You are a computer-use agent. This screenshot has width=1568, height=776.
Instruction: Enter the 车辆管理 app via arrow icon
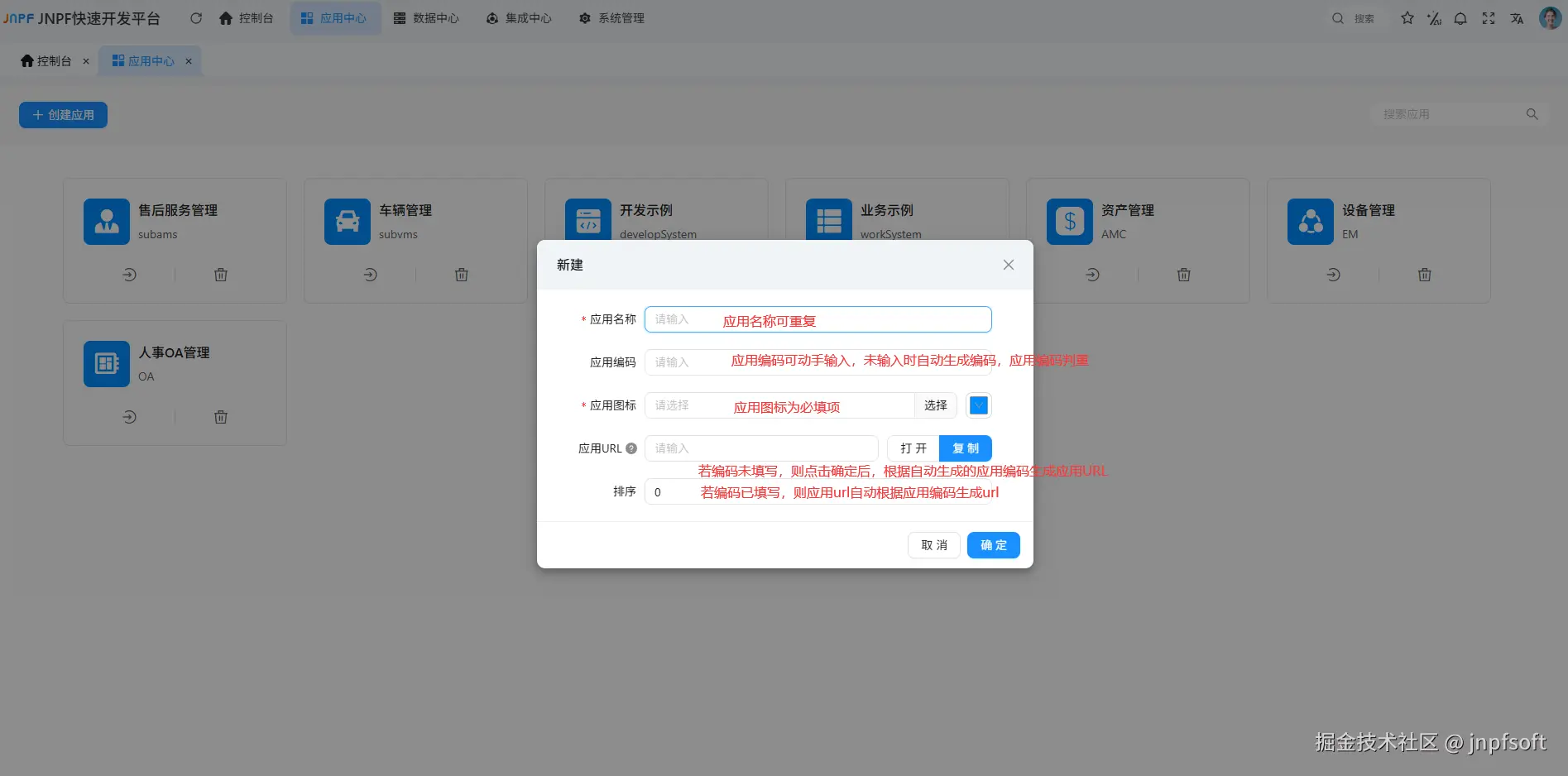pos(371,275)
